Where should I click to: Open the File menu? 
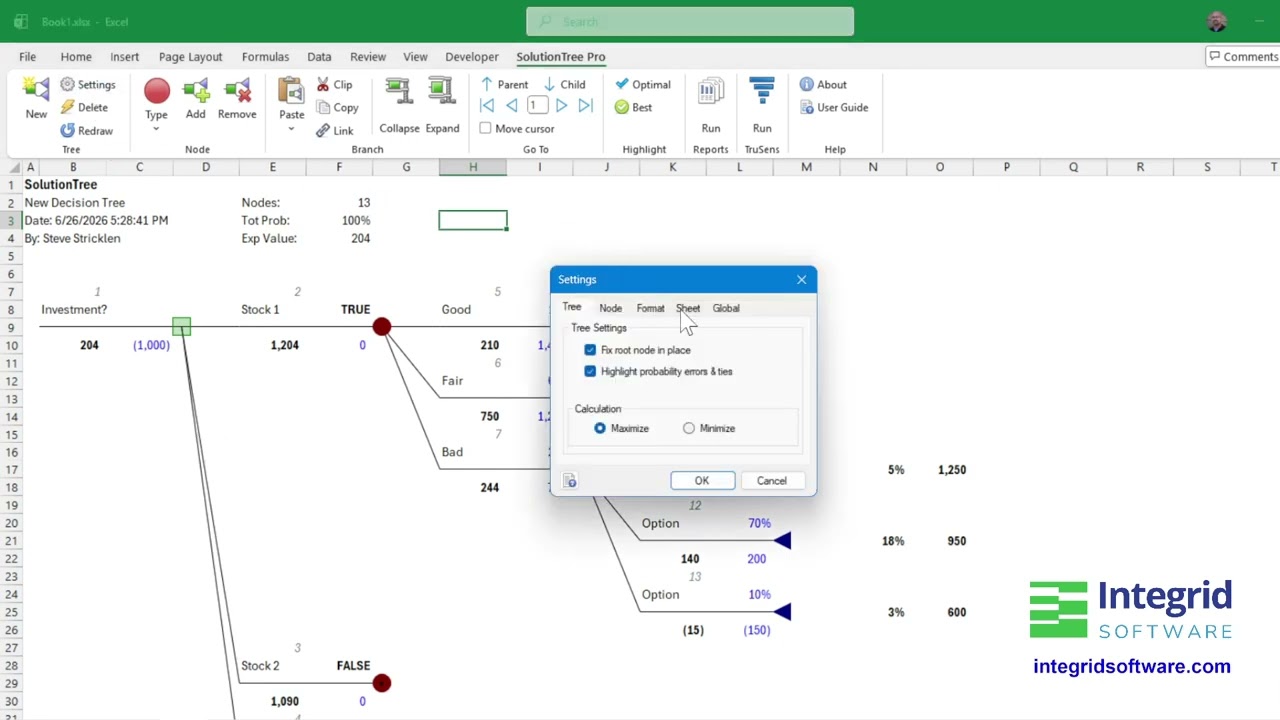(27, 57)
